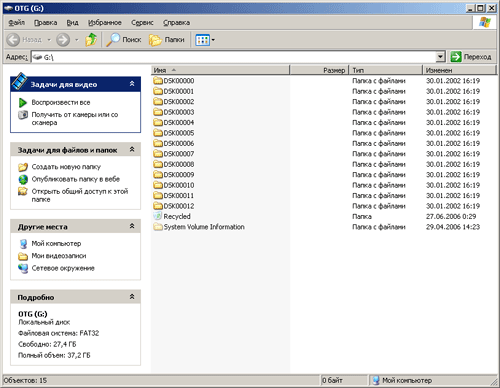Click the camera icon beside Получить от камеры
This screenshot has height=388, width=500.
23,115
